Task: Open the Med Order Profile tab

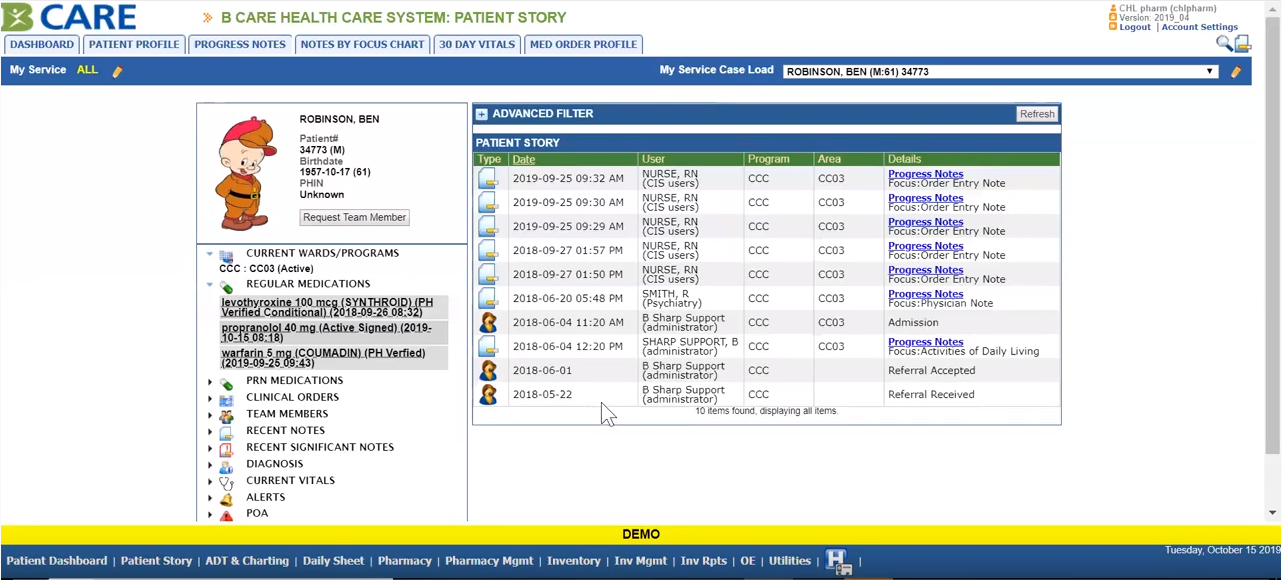Action: pos(583,45)
